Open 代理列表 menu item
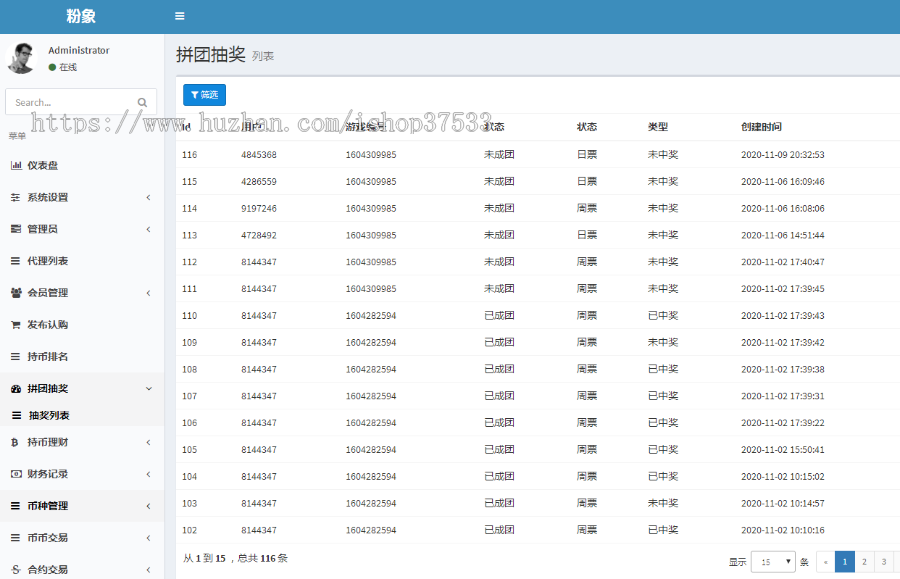900x579 pixels. click(x=82, y=261)
